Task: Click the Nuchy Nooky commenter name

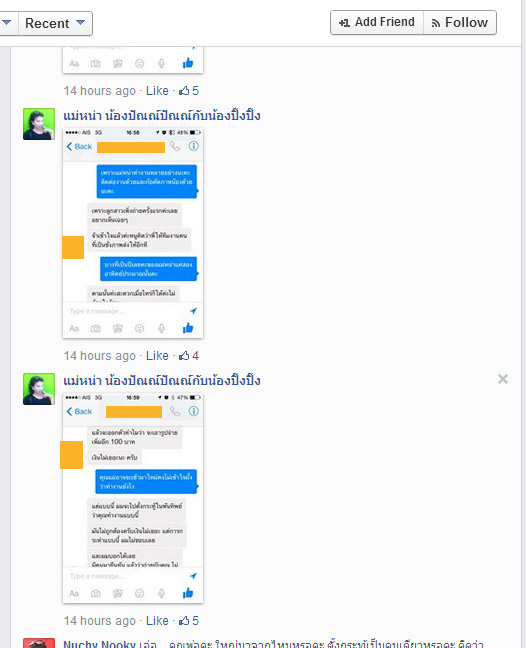Action: [99, 644]
